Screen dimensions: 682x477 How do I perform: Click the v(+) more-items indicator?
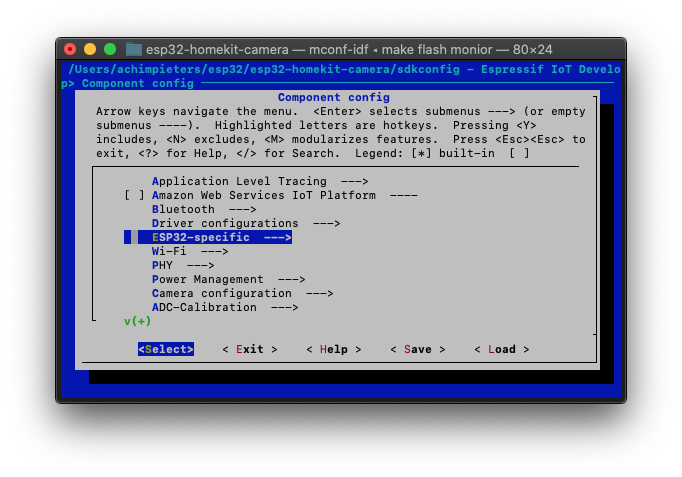tap(137, 321)
